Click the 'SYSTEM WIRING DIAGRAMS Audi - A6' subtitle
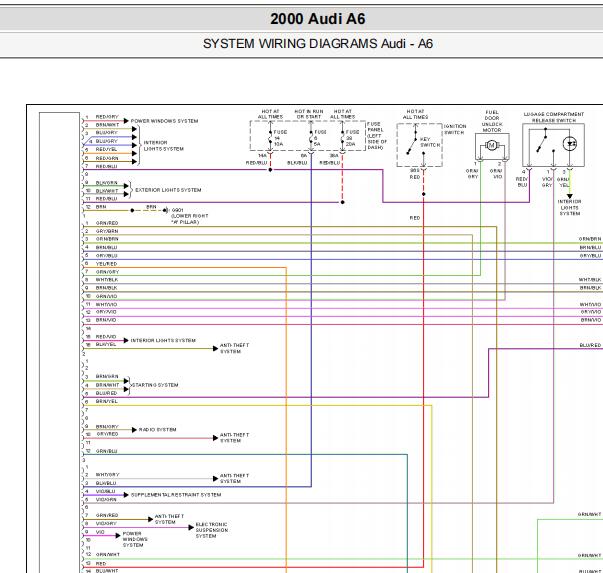 click(318, 43)
